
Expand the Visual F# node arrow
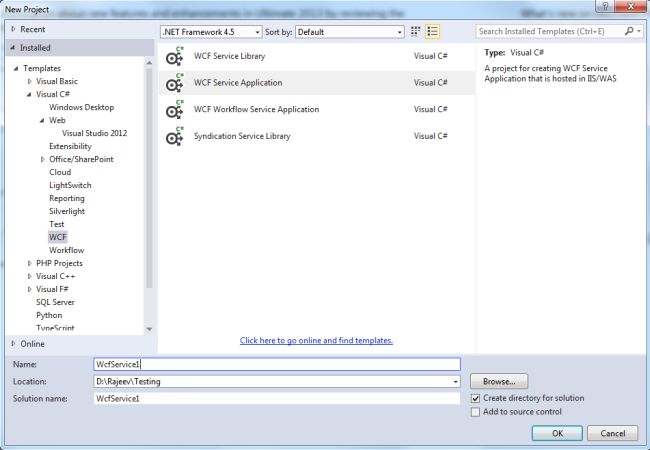pyautogui.click(x=29, y=289)
